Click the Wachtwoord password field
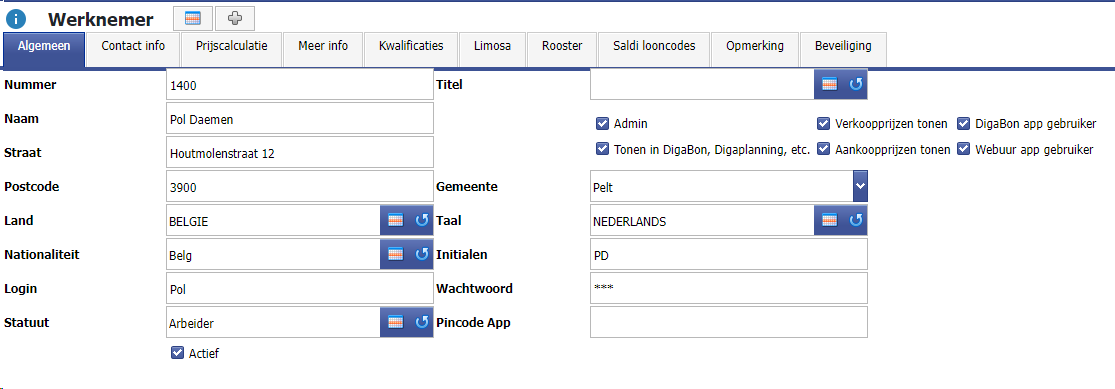This screenshot has width=1115, height=389. (x=729, y=288)
